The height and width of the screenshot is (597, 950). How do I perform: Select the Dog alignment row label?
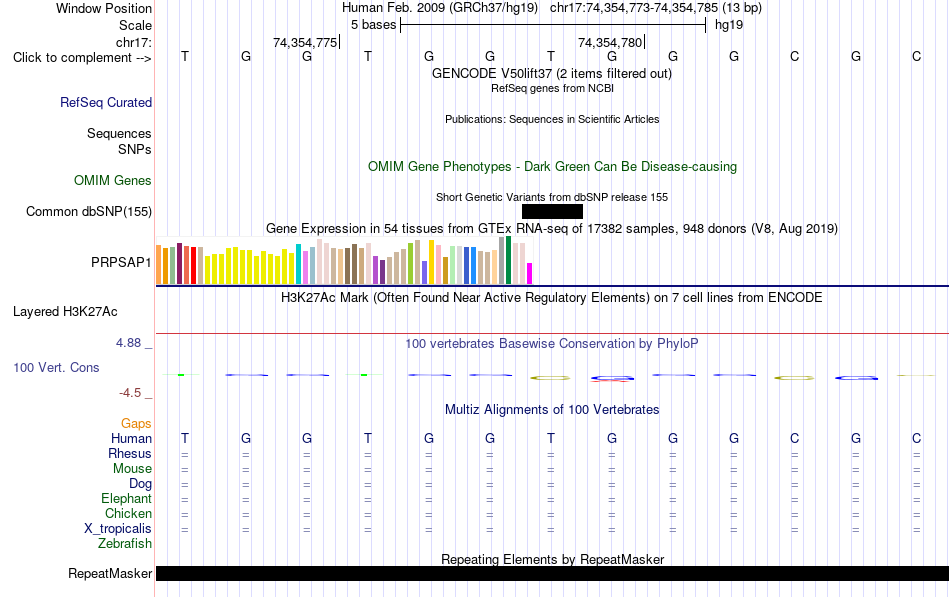coord(140,484)
